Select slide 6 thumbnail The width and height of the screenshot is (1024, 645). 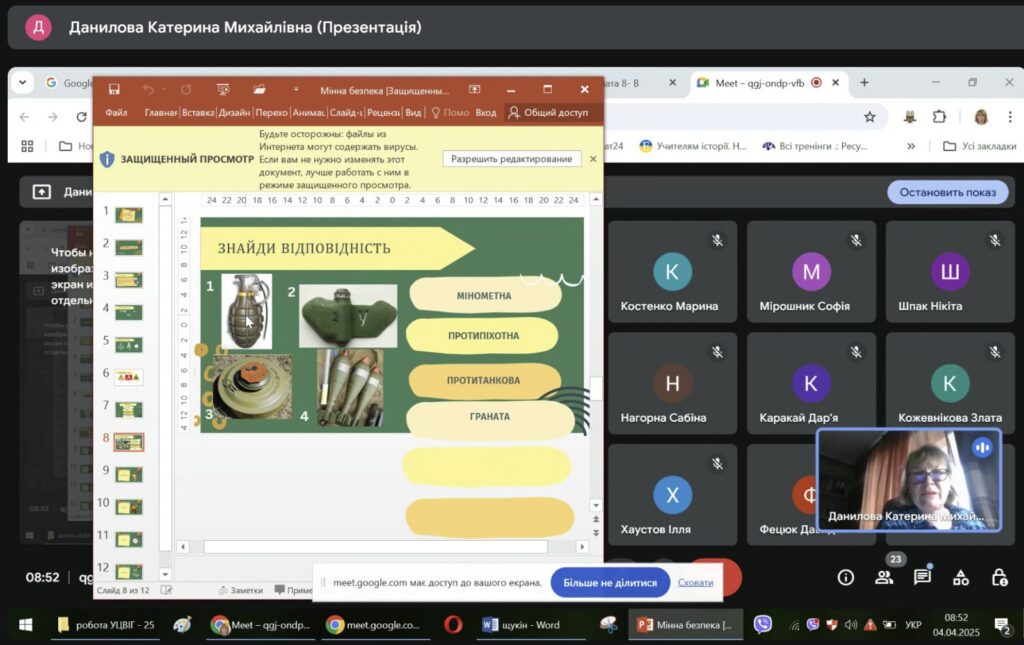129,377
